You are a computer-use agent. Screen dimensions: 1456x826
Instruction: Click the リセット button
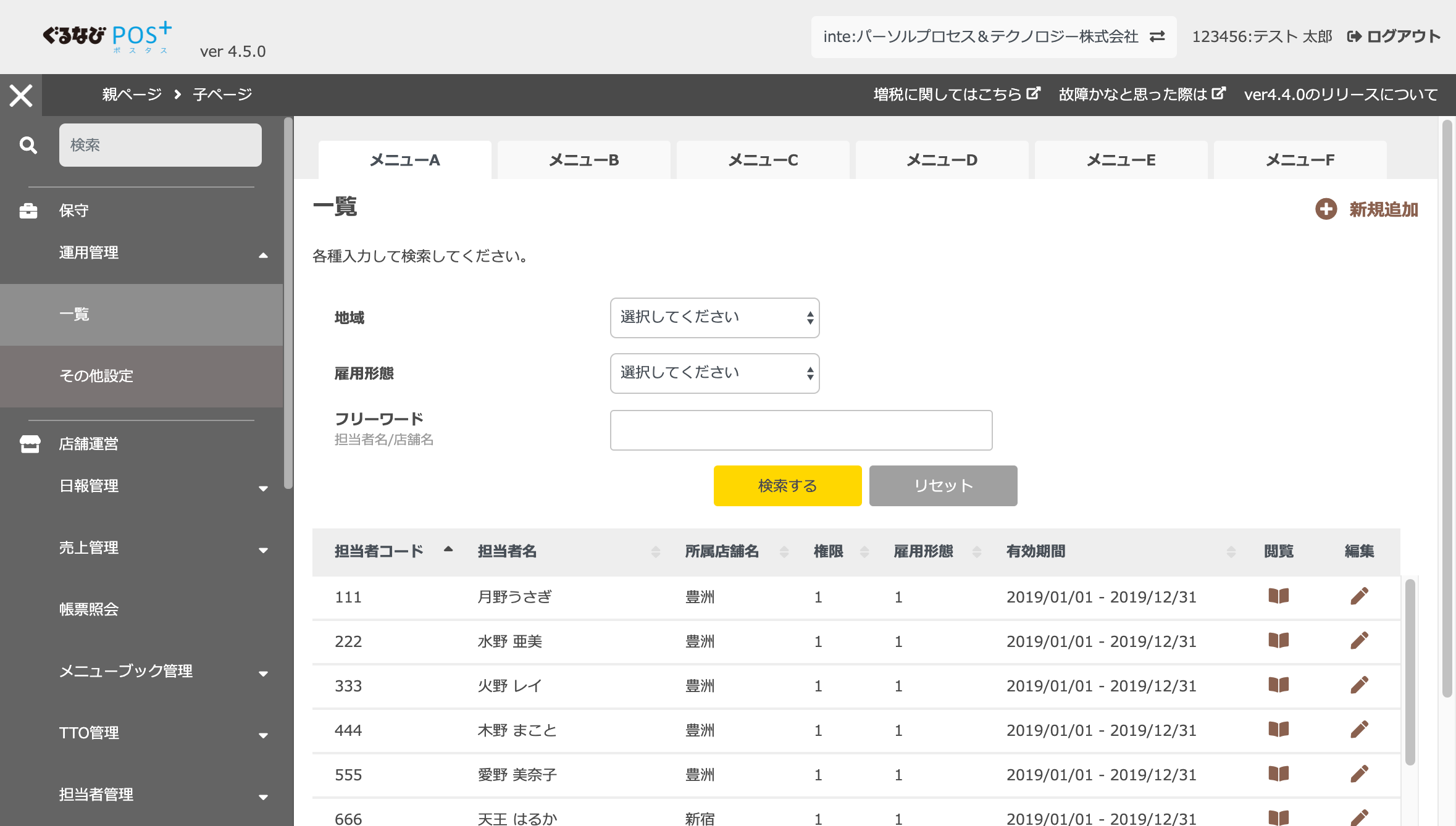(943, 486)
